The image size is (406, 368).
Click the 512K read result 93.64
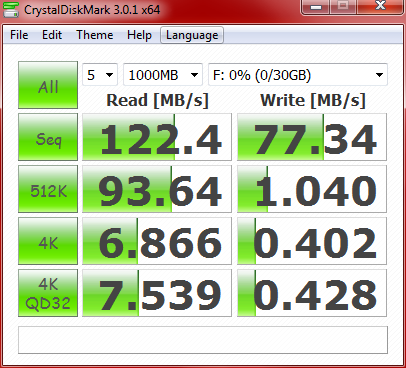[157, 189]
